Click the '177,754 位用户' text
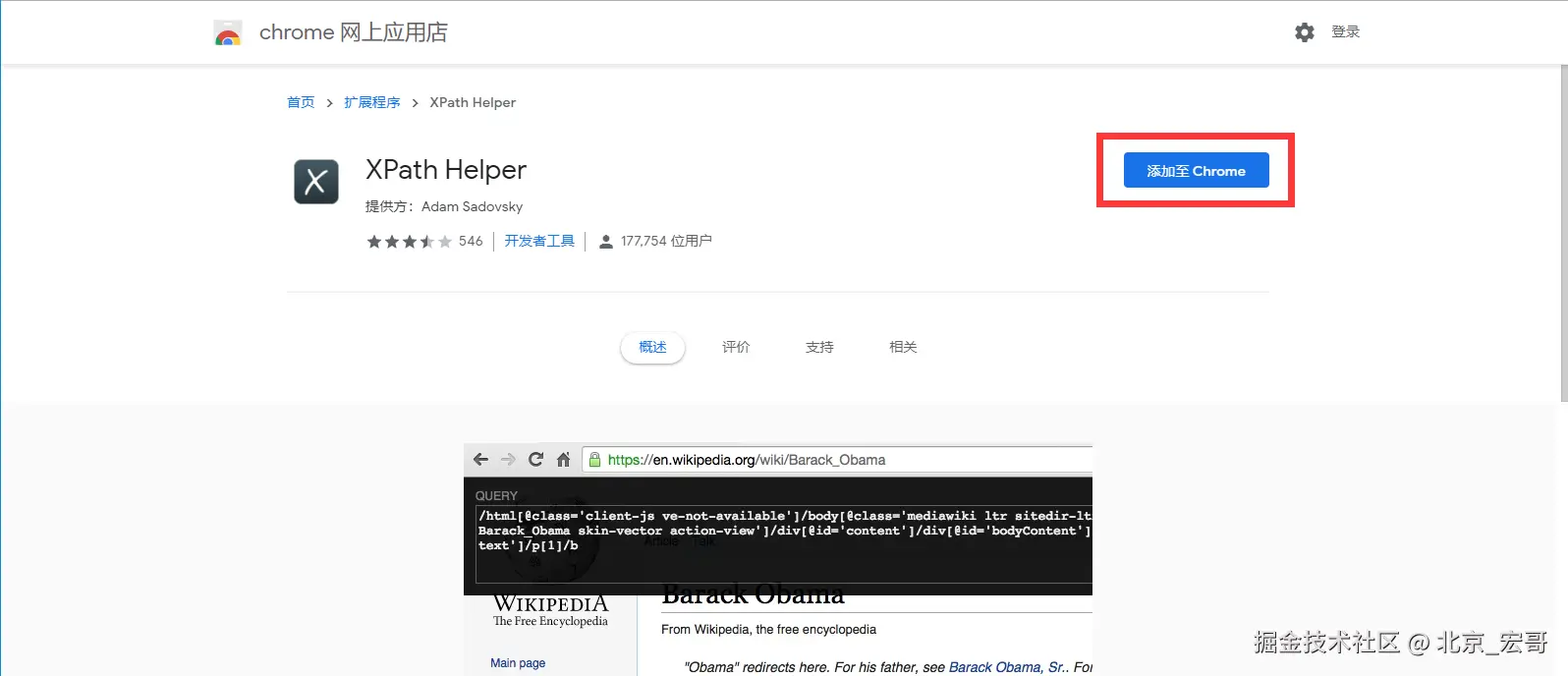The height and width of the screenshot is (676, 1568). 666,241
